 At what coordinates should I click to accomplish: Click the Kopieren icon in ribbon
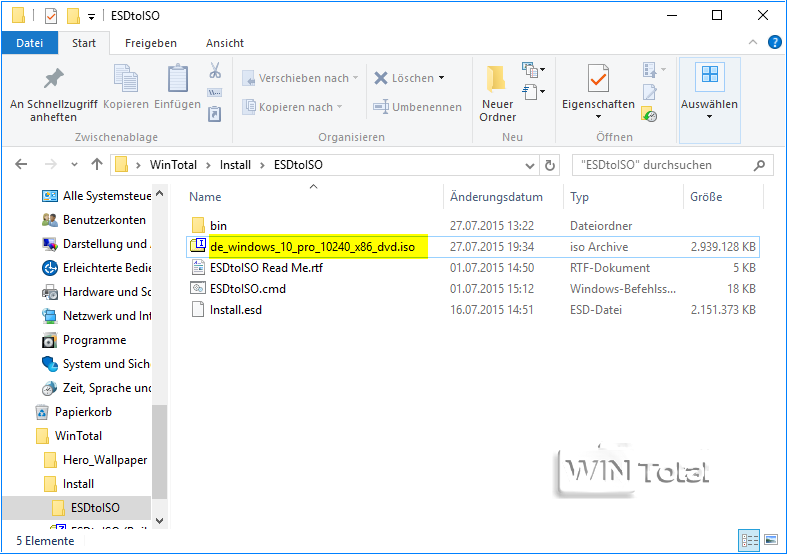[126, 78]
